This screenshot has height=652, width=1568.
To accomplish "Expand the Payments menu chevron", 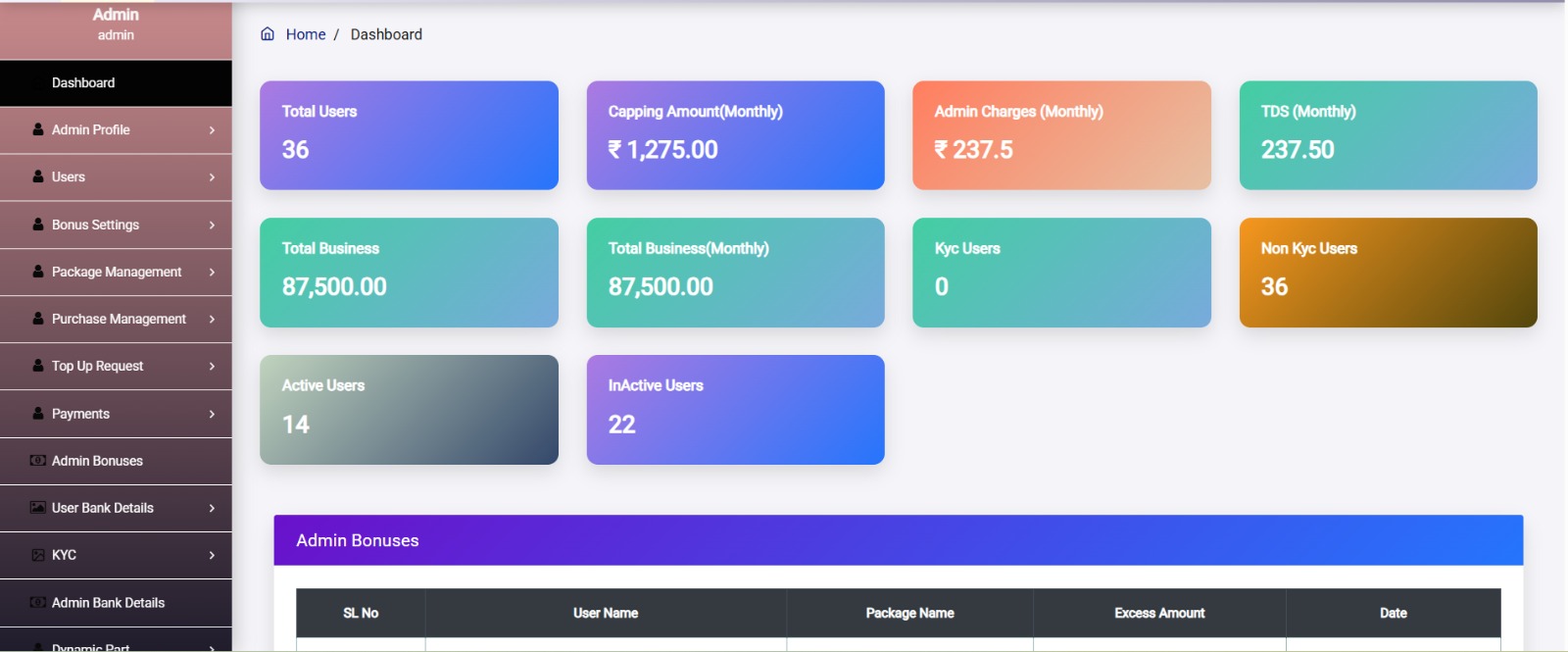I will click(212, 414).
